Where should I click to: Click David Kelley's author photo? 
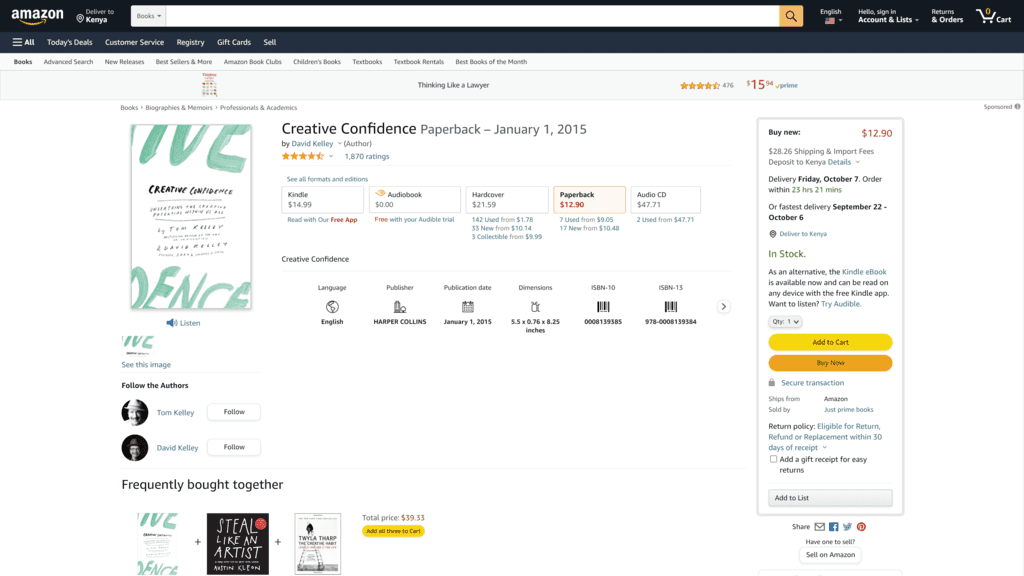point(135,447)
